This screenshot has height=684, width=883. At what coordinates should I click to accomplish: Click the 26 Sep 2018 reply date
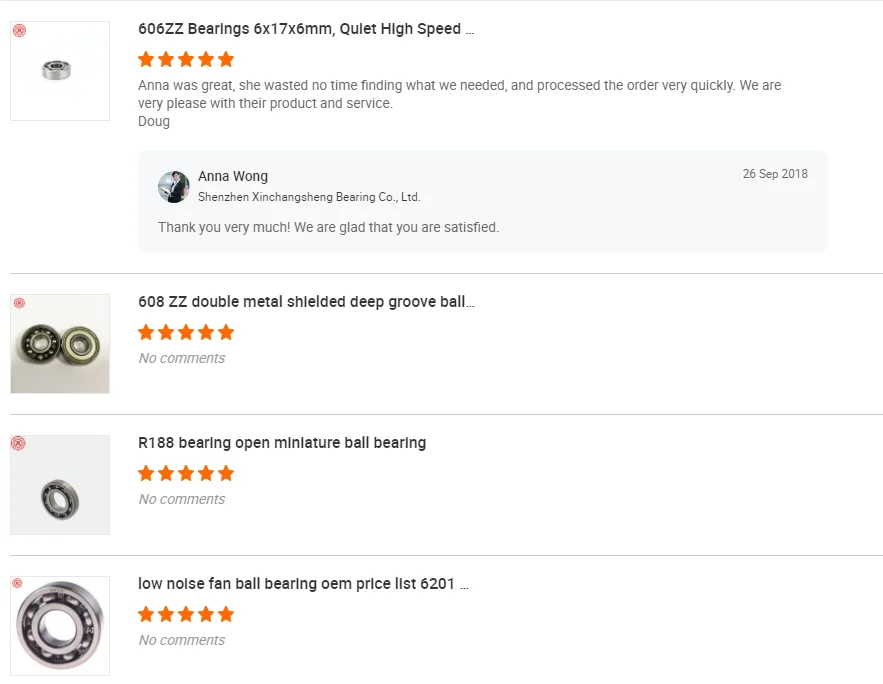pyautogui.click(x=775, y=174)
